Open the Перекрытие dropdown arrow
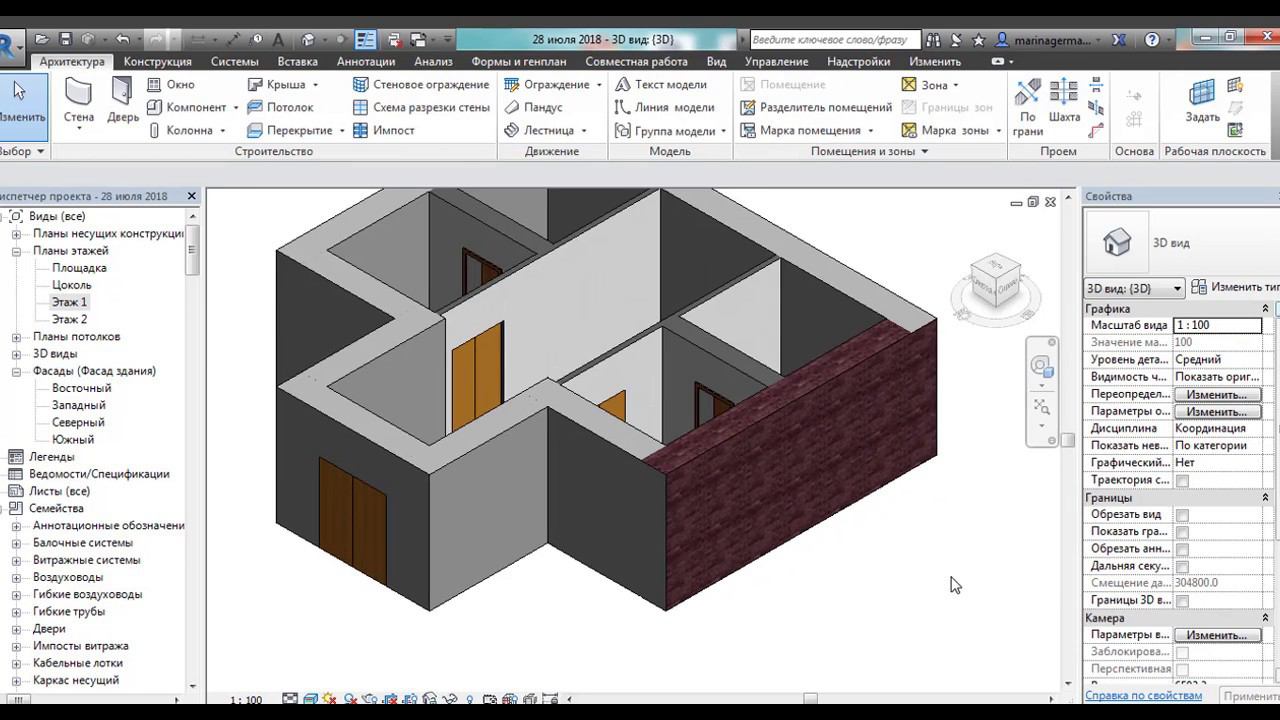This screenshot has height=720, width=1280. coord(342,131)
